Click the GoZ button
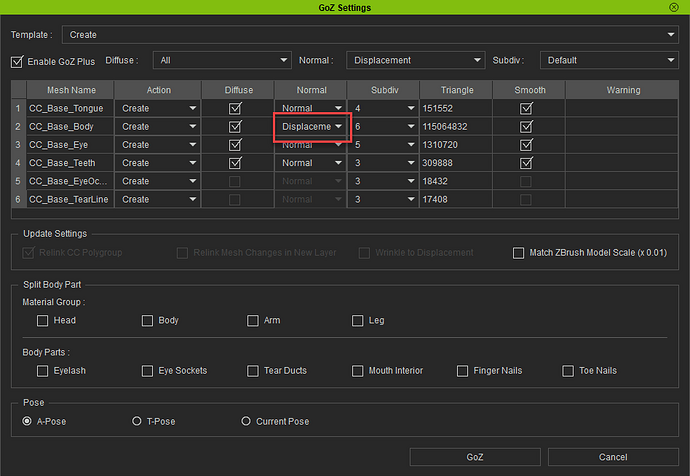Viewport: 690px width, 476px height. (x=475, y=457)
